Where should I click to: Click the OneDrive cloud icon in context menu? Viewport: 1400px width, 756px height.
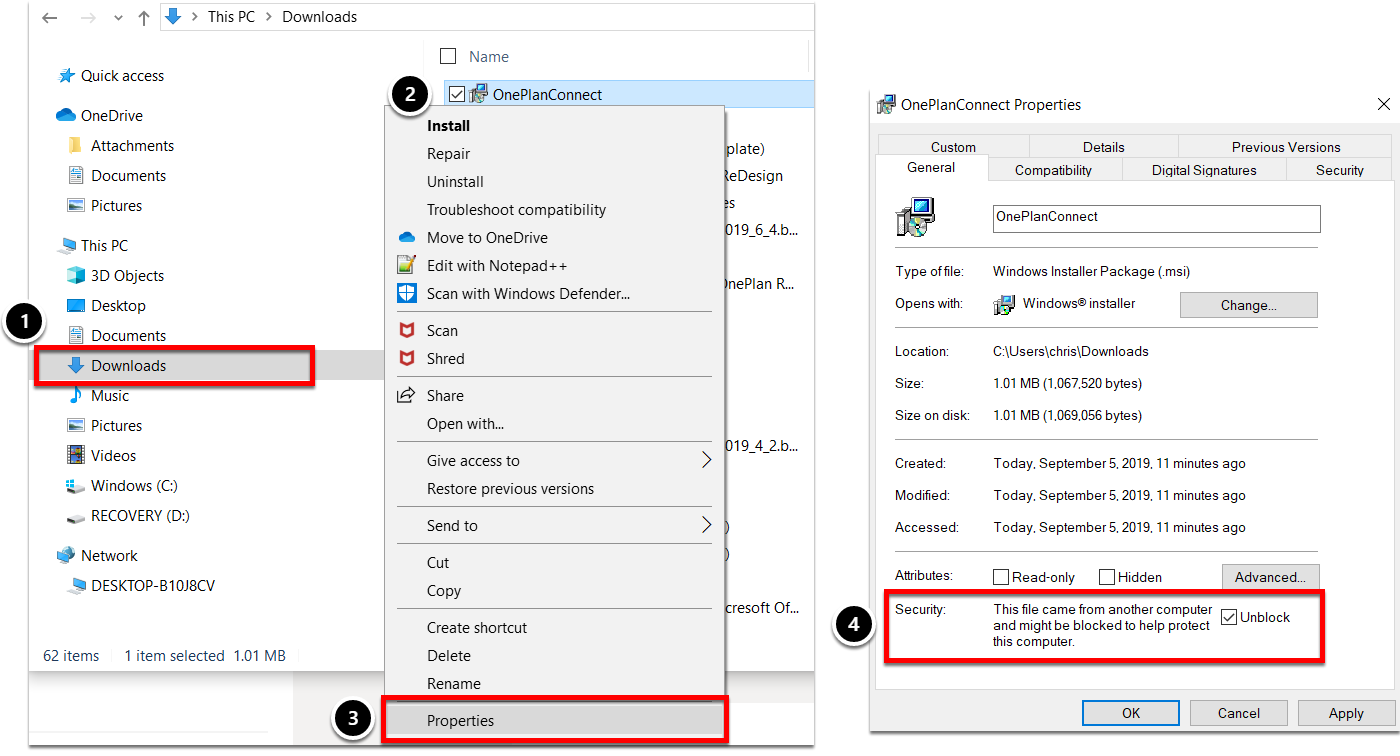tap(406, 238)
